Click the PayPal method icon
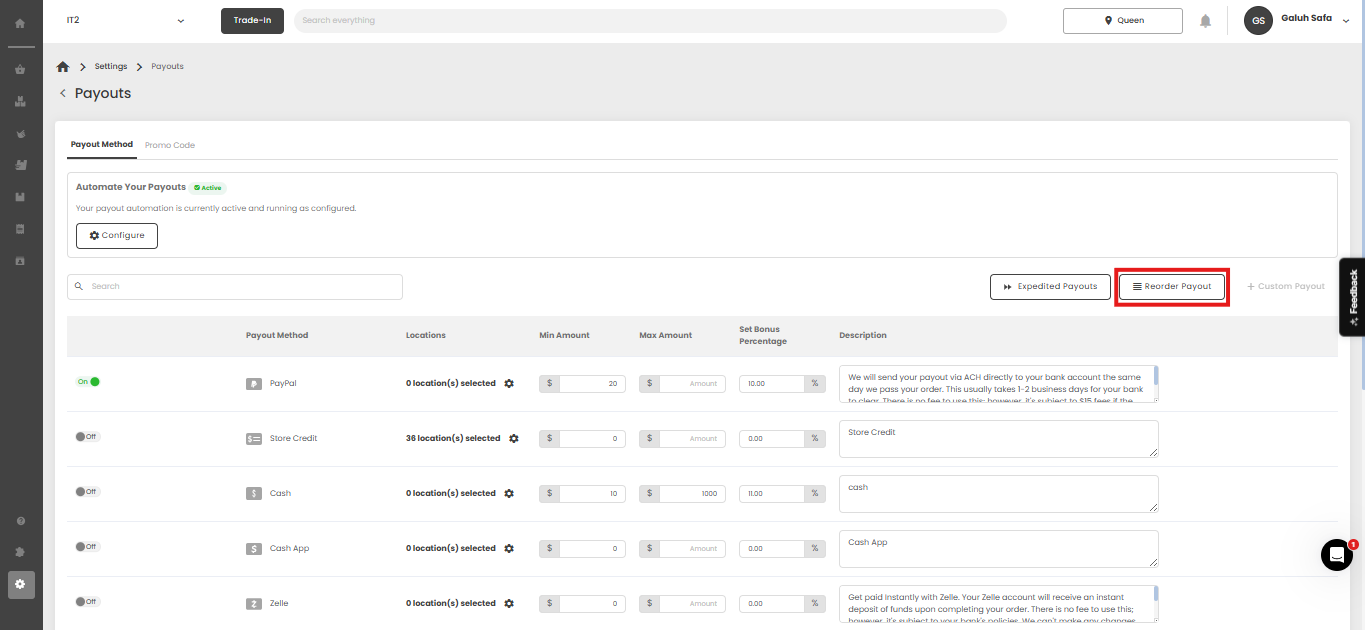1365x630 pixels. coord(254,383)
